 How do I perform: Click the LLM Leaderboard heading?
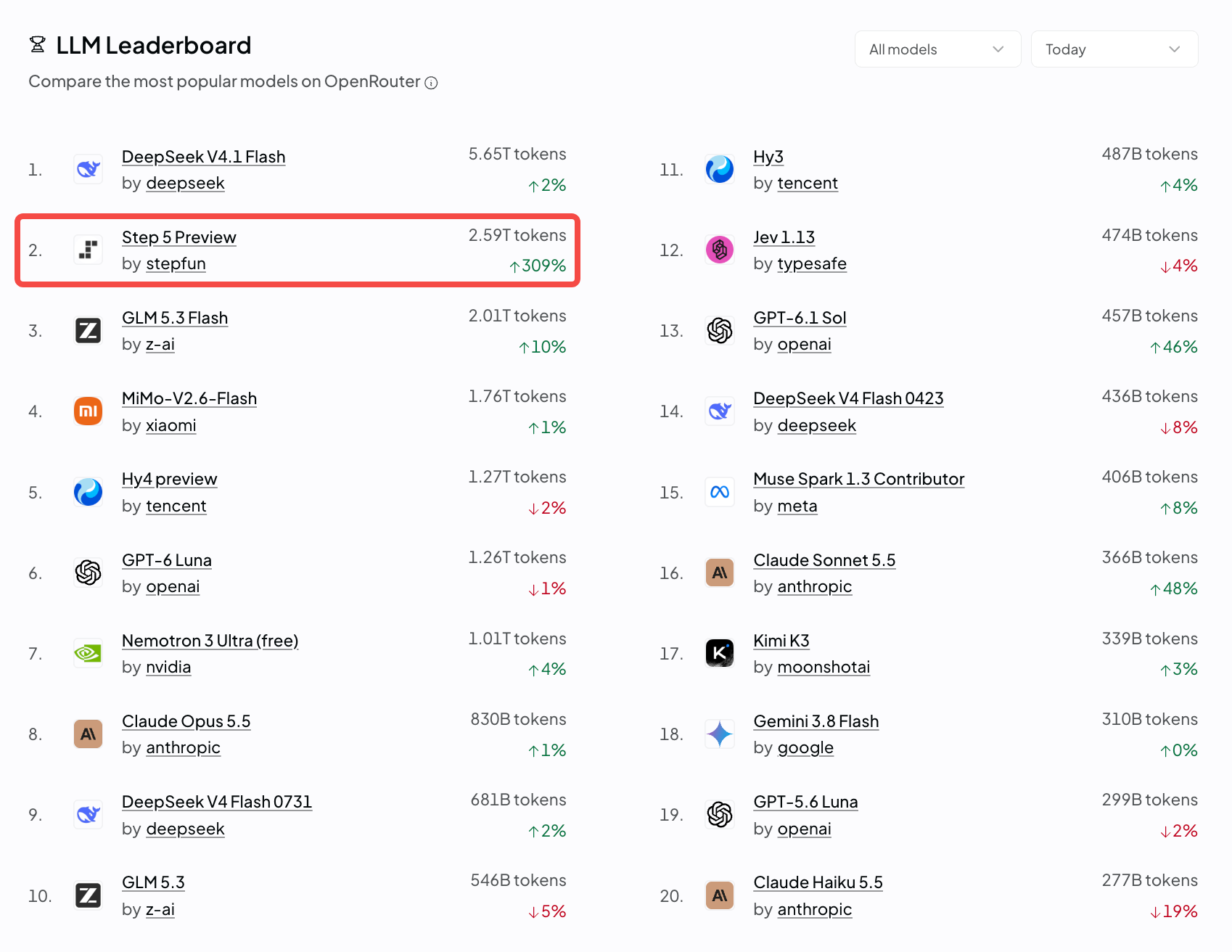(x=154, y=46)
